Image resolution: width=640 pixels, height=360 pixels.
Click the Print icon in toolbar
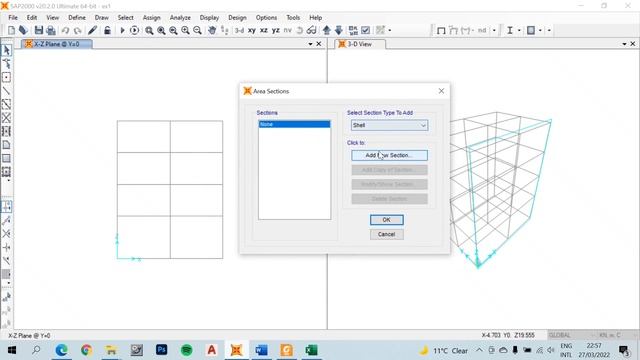click(51, 30)
